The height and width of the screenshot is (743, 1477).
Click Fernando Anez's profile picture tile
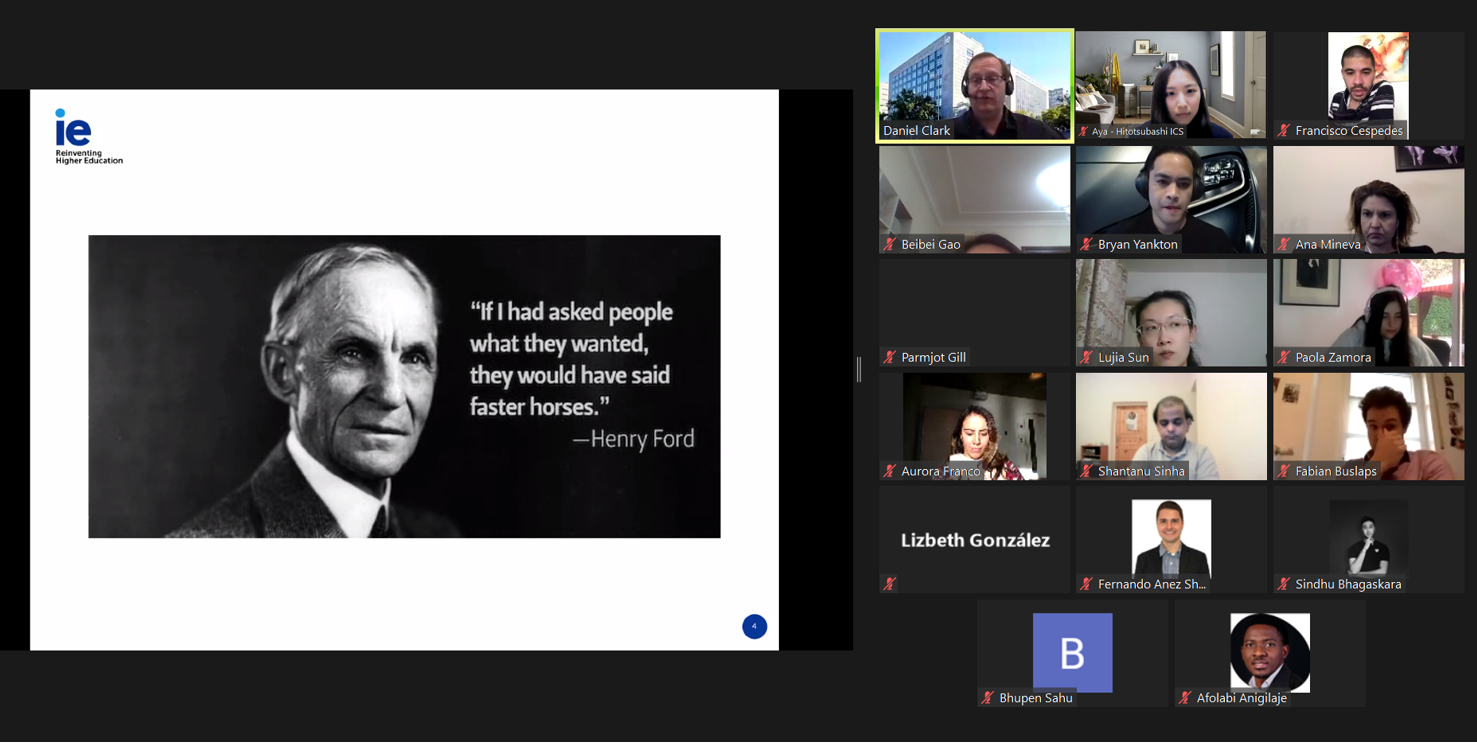tap(1170, 537)
